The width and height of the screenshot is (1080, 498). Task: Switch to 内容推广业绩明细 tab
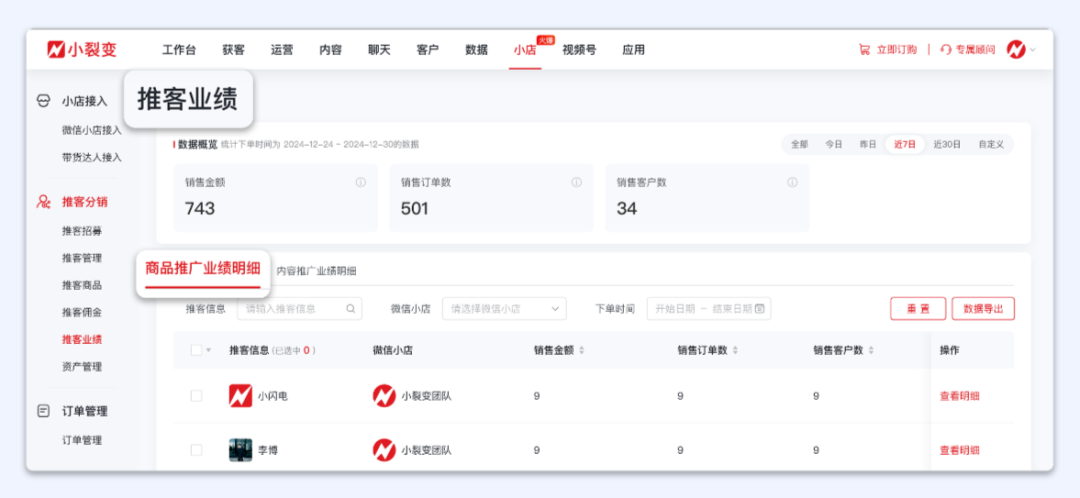[316, 271]
